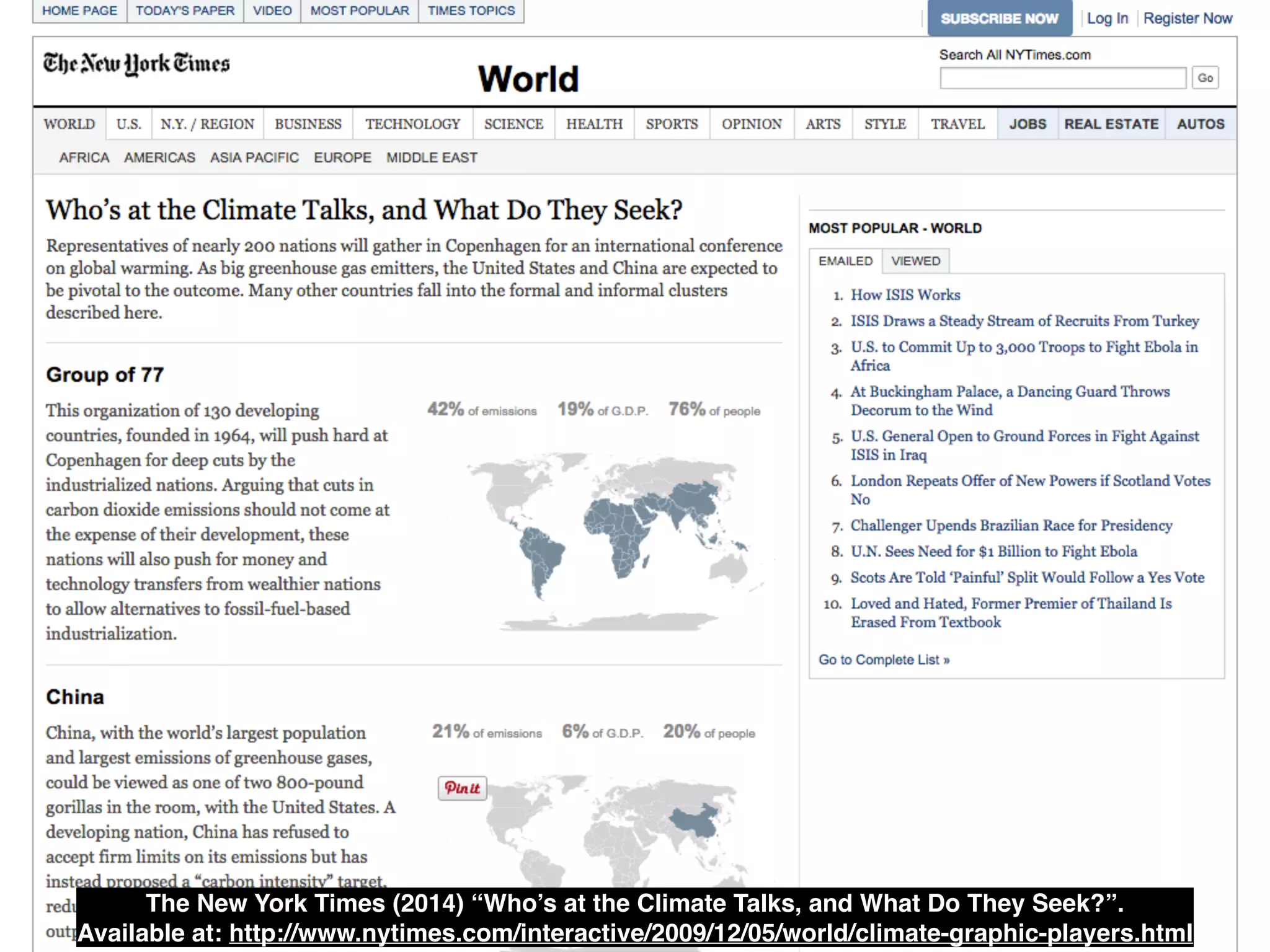Focus the Search All NYTimes.com field
1270x952 pixels.
[x=1063, y=78]
